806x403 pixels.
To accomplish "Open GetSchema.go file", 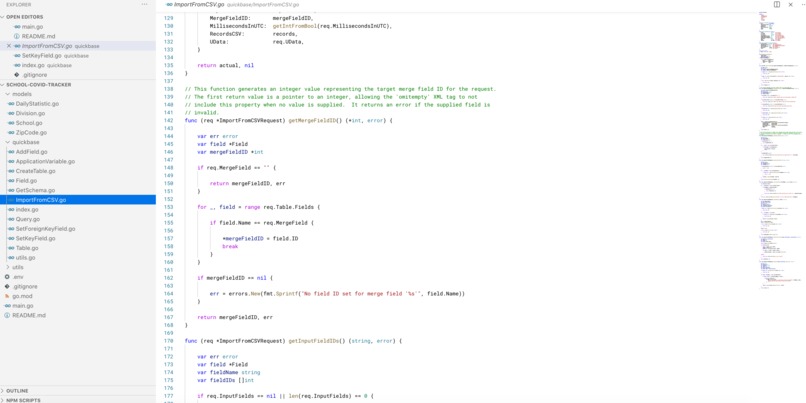I will click(x=35, y=190).
